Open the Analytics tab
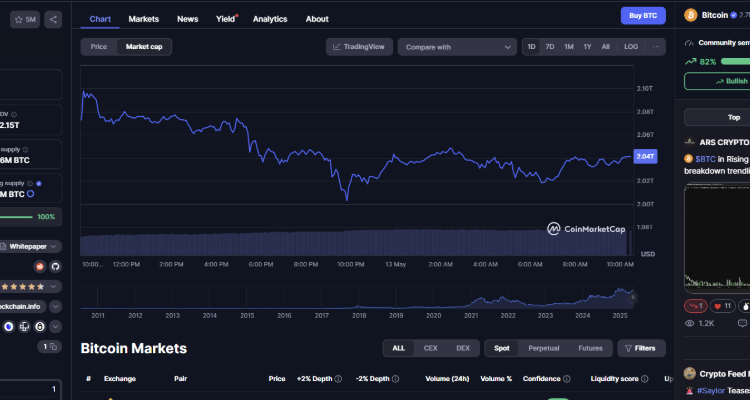This screenshot has height=400, width=750. tap(270, 19)
